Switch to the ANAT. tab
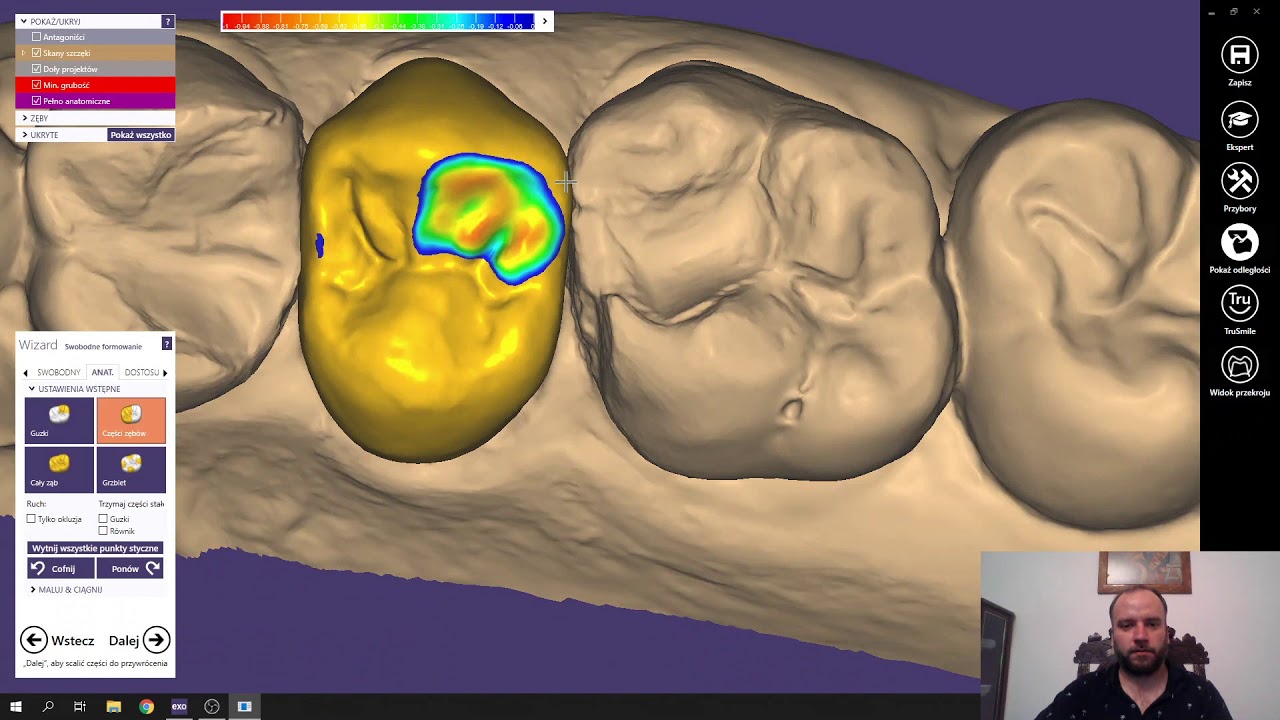 (103, 372)
